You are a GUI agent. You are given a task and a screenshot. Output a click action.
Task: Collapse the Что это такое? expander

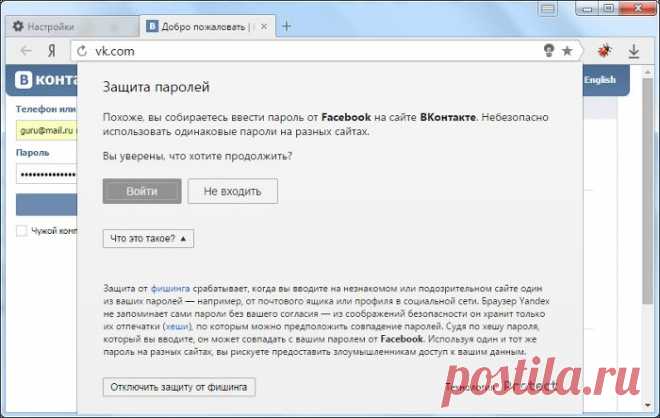[x=148, y=238]
